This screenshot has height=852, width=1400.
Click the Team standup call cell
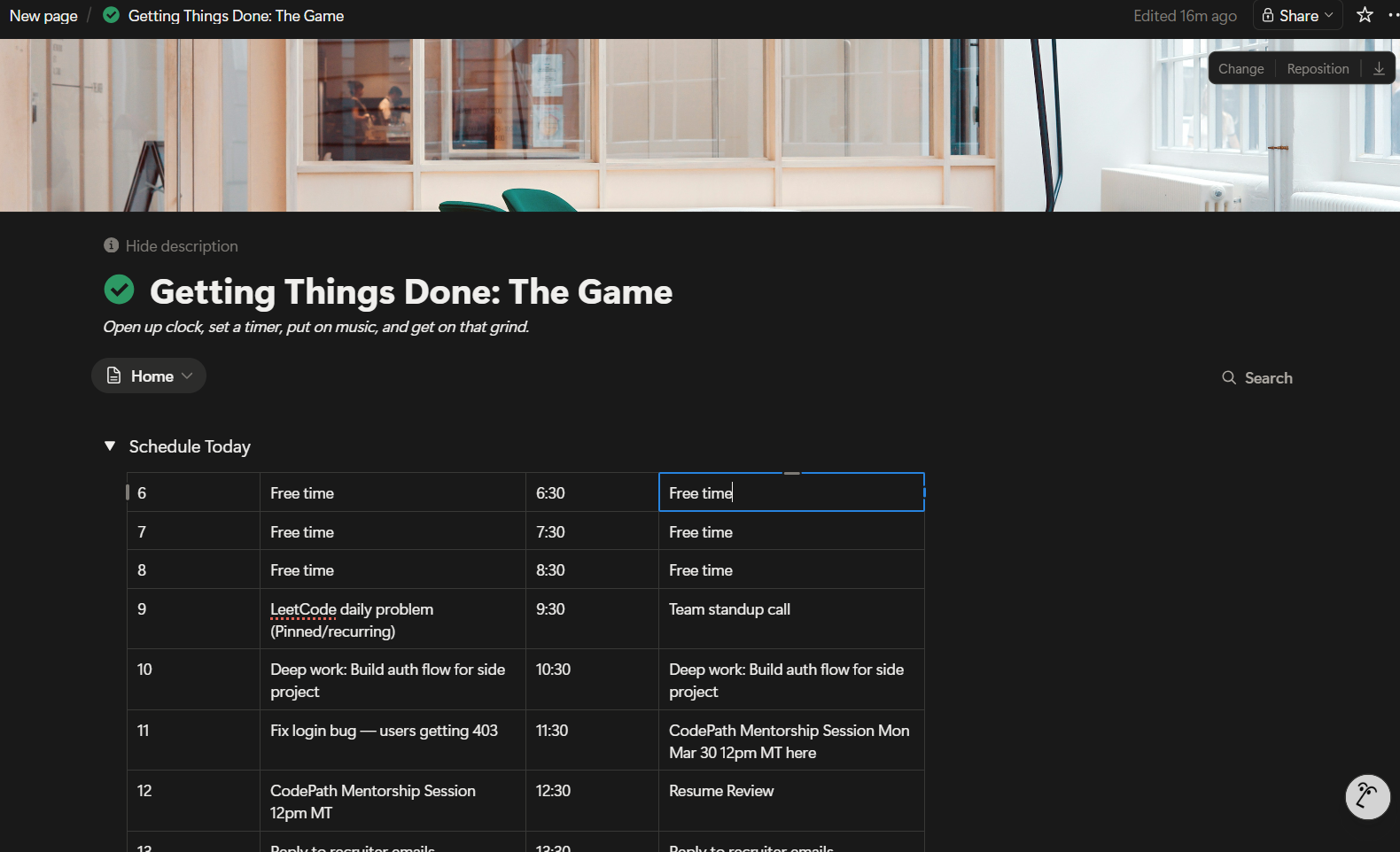click(x=791, y=619)
